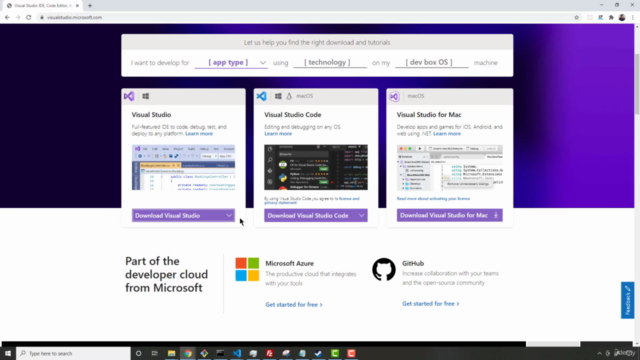The height and width of the screenshot is (360, 640).
Task: Close the Visual Studio IDE browser tab
Action: [77, 6]
